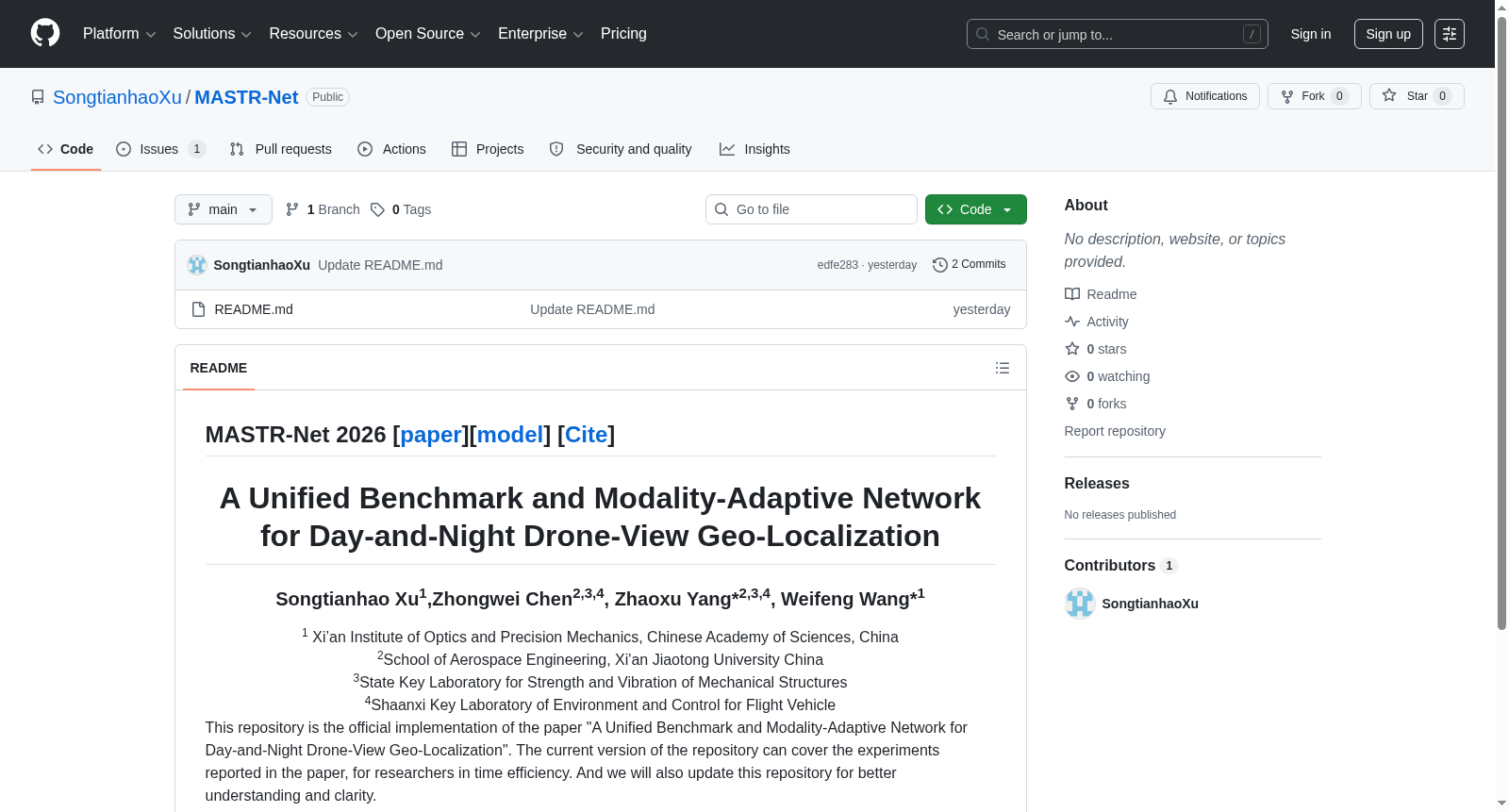Viewport: 1509px width, 812px height.
Task: Click the SongtianhaoXu avatar in the commit row
Action: pyautogui.click(x=197, y=265)
